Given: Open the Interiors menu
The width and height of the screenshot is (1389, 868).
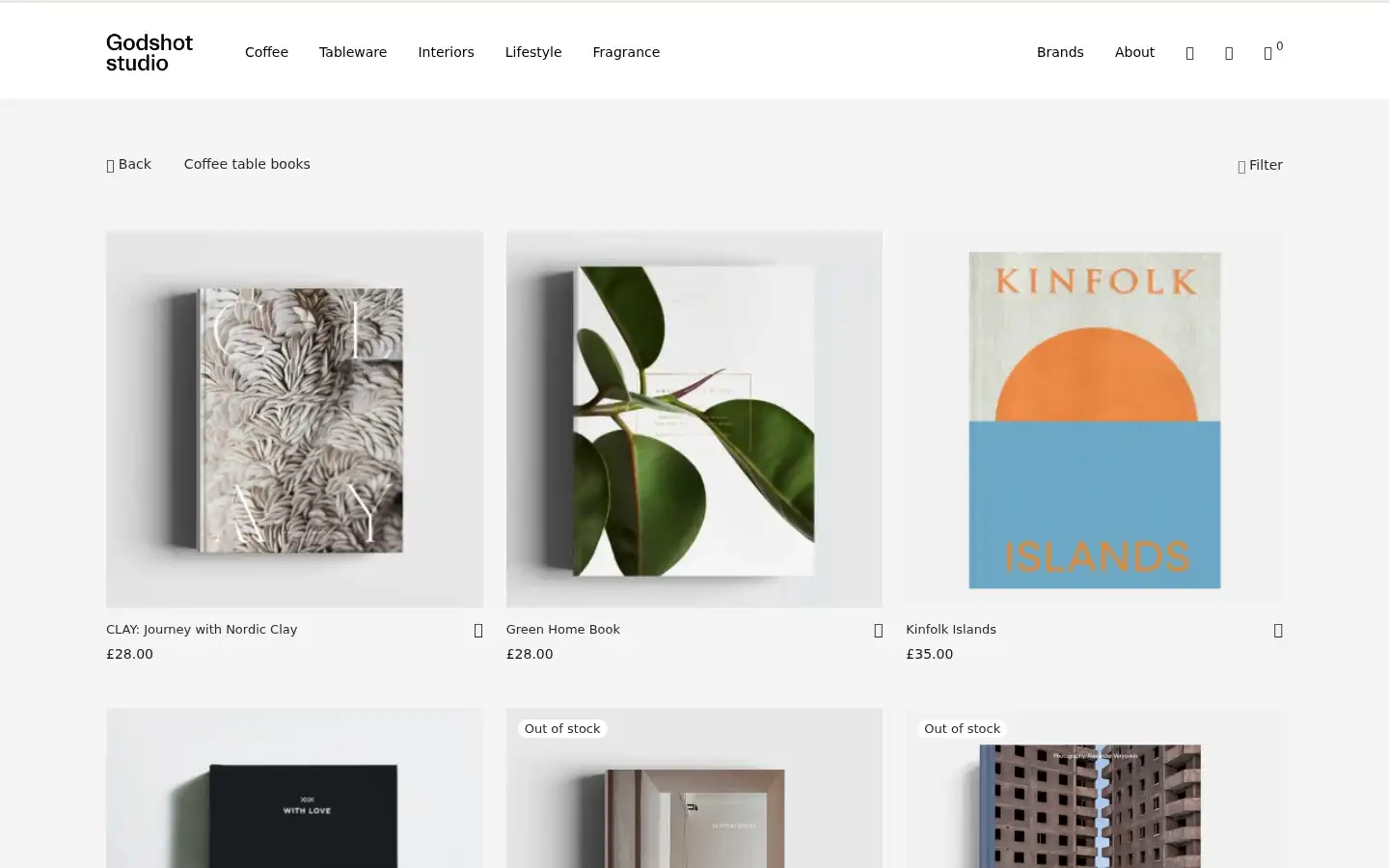Looking at the screenshot, I should tap(446, 52).
